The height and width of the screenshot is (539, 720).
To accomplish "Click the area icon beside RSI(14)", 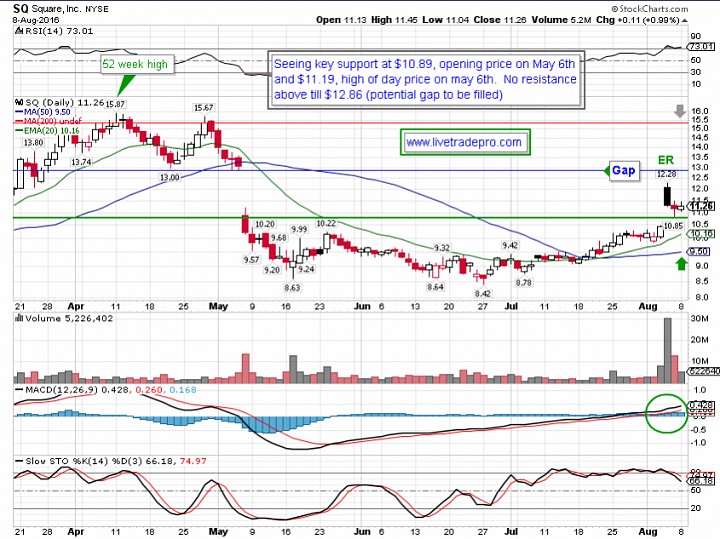I will click(19, 31).
